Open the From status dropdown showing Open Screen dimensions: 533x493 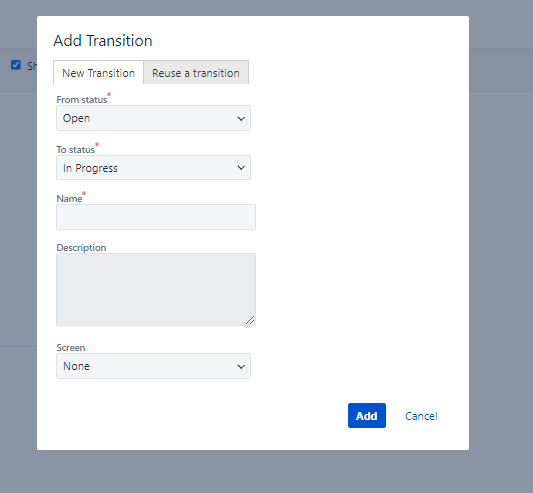click(x=153, y=118)
